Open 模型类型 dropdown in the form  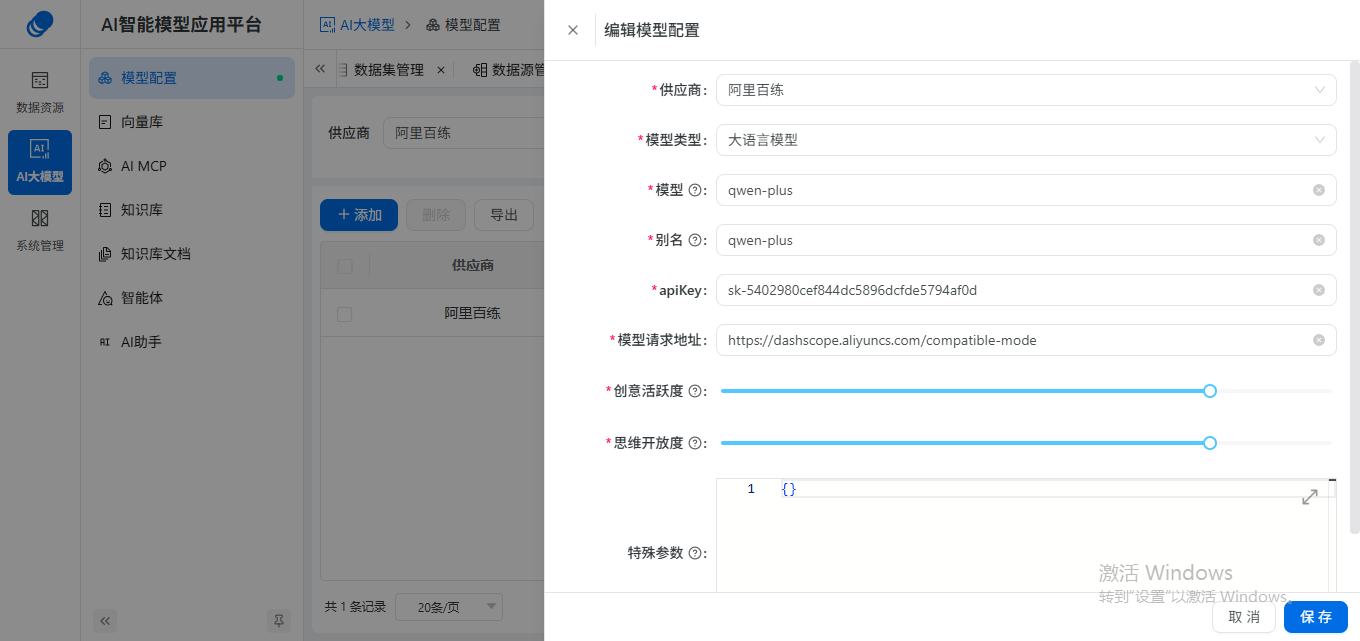pos(1026,140)
